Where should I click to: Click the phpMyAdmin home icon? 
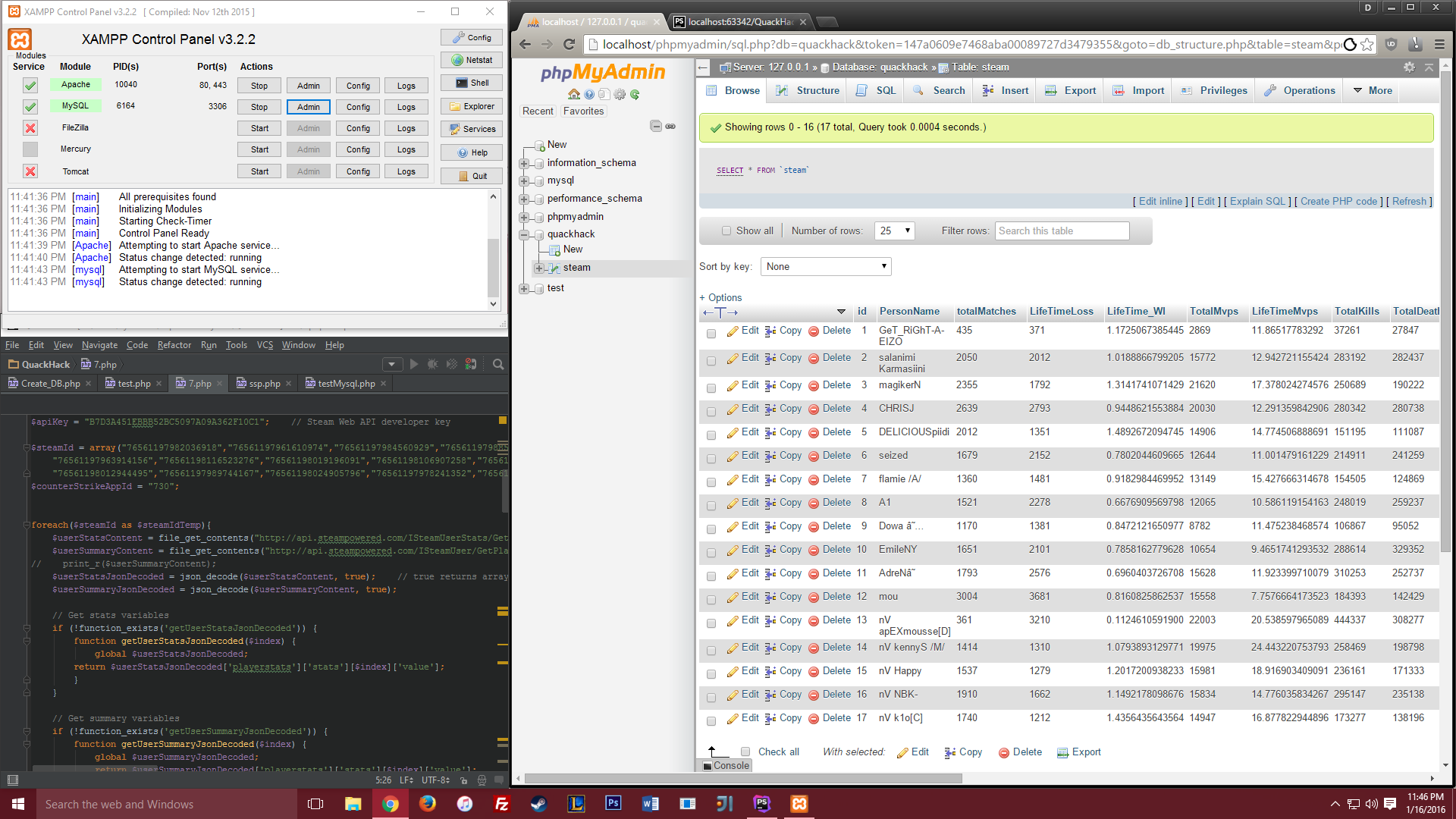(574, 95)
